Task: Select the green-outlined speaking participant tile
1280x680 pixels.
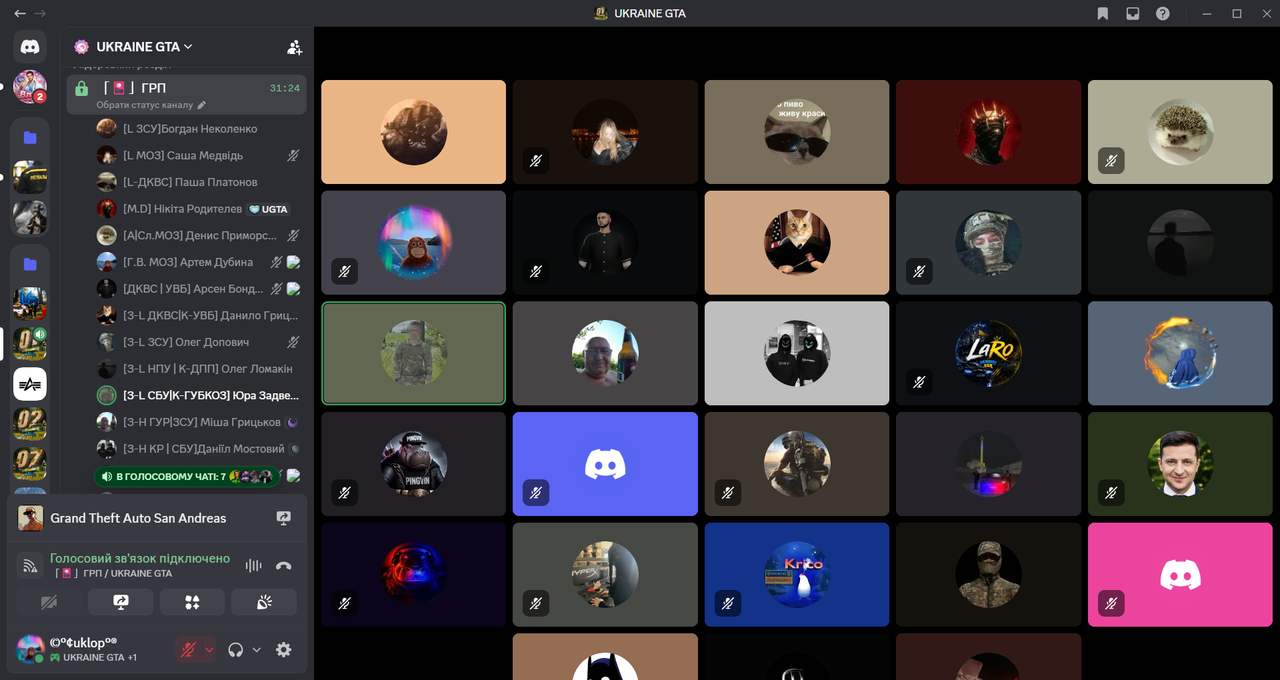Action: coord(413,353)
